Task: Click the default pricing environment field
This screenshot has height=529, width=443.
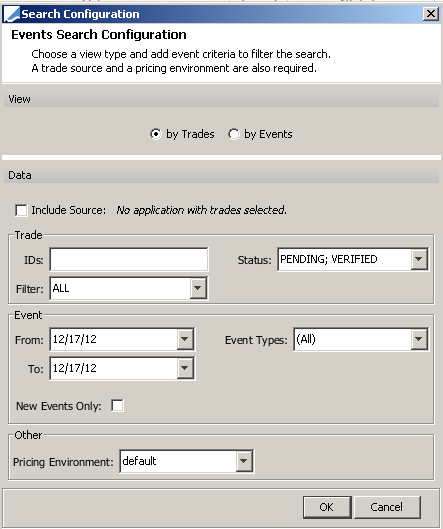Action: pos(178,461)
